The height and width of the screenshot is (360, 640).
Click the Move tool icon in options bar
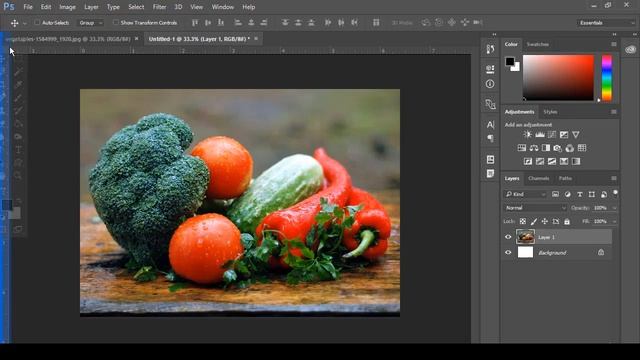tap(14, 23)
